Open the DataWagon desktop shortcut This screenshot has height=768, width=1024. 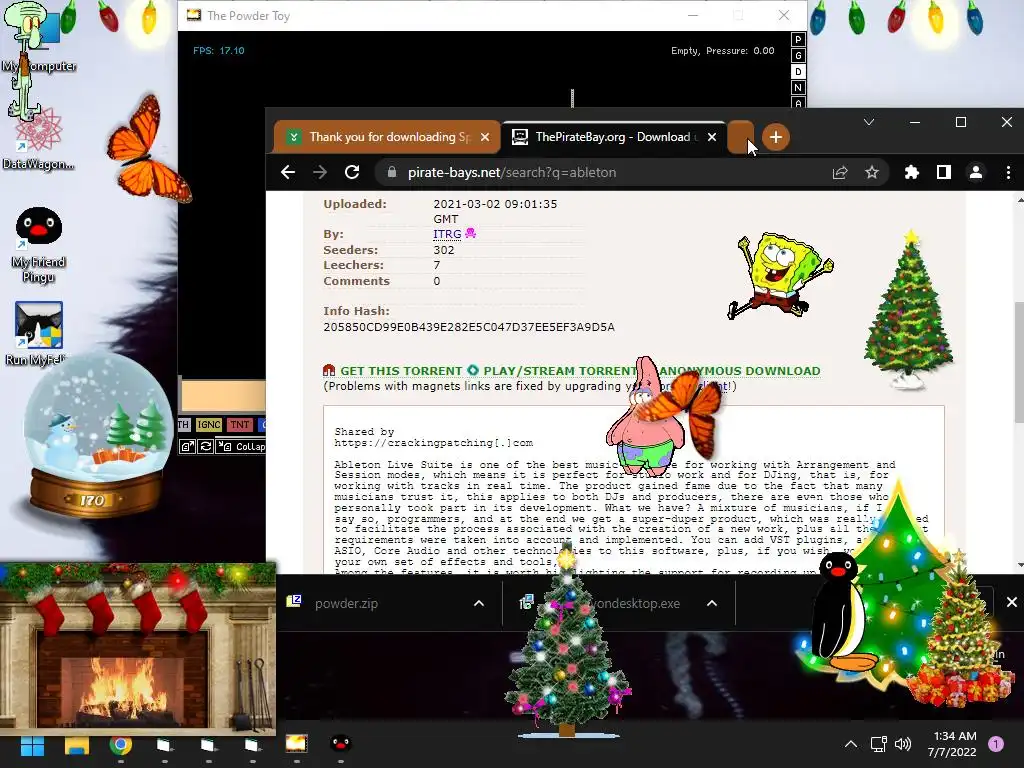point(38,140)
